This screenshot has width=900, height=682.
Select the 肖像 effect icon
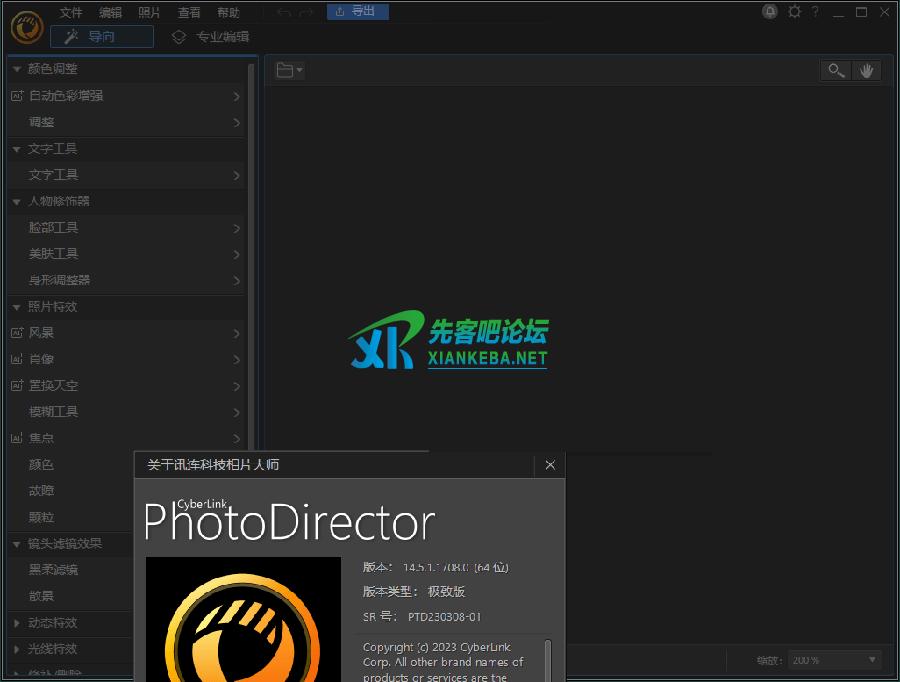pos(18,359)
